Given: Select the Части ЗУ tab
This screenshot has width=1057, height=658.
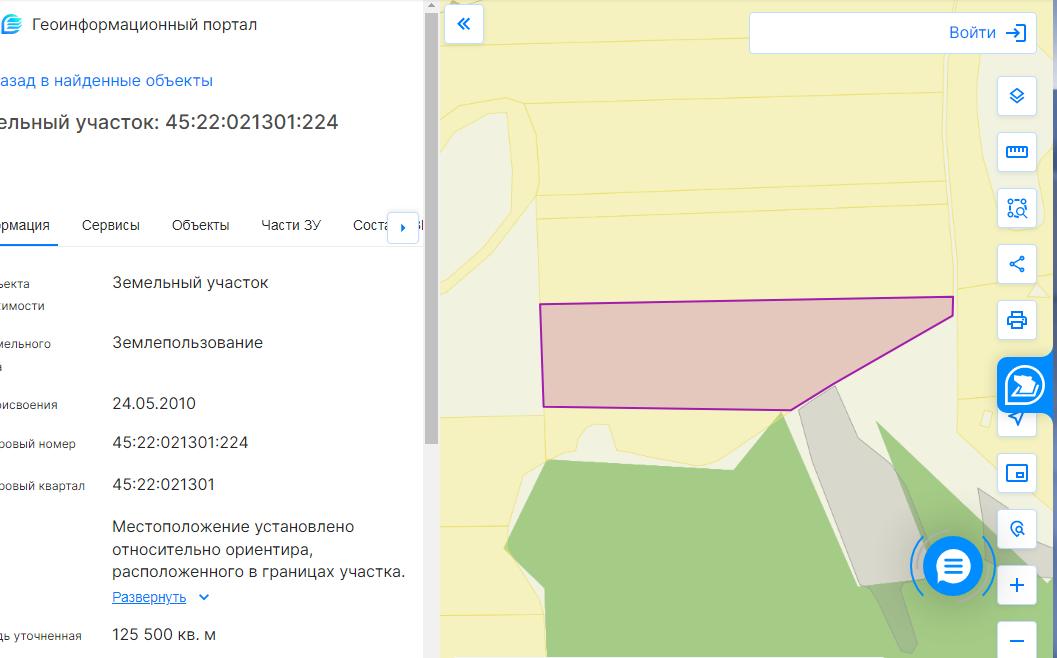Looking at the screenshot, I should (291, 225).
